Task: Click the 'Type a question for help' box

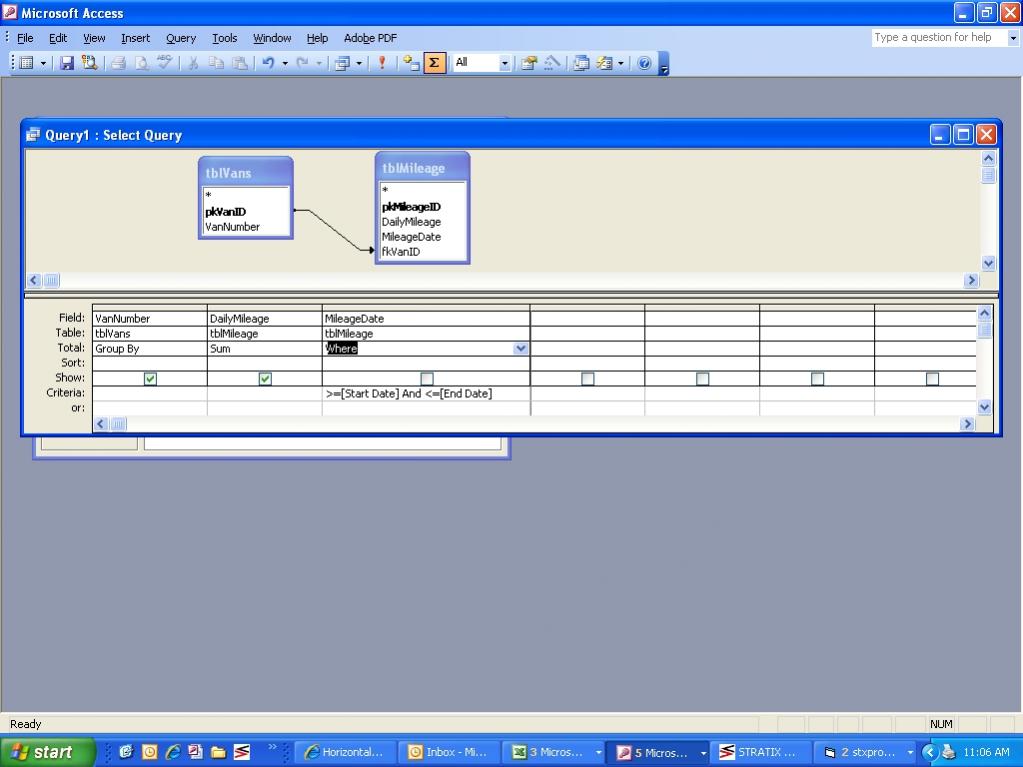Action: coord(939,38)
